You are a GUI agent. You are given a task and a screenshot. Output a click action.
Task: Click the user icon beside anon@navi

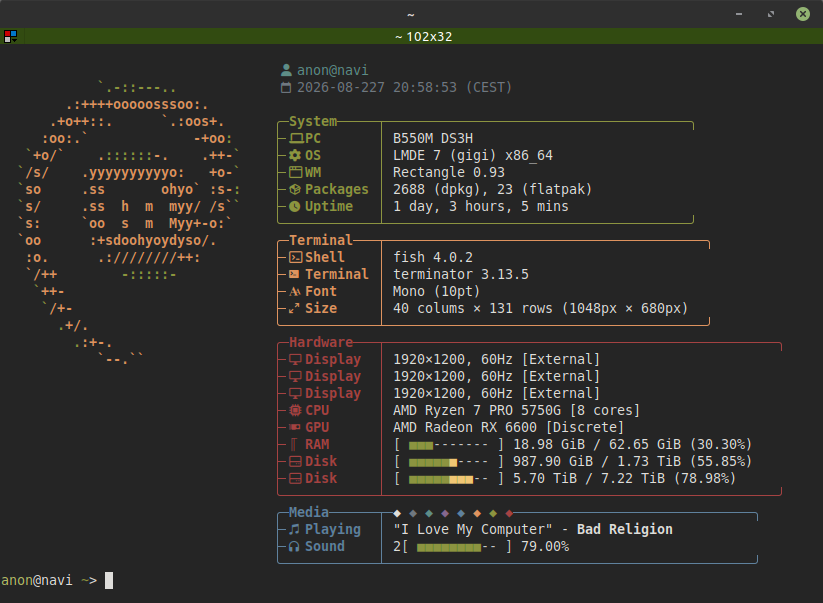(x=286, y=70)
